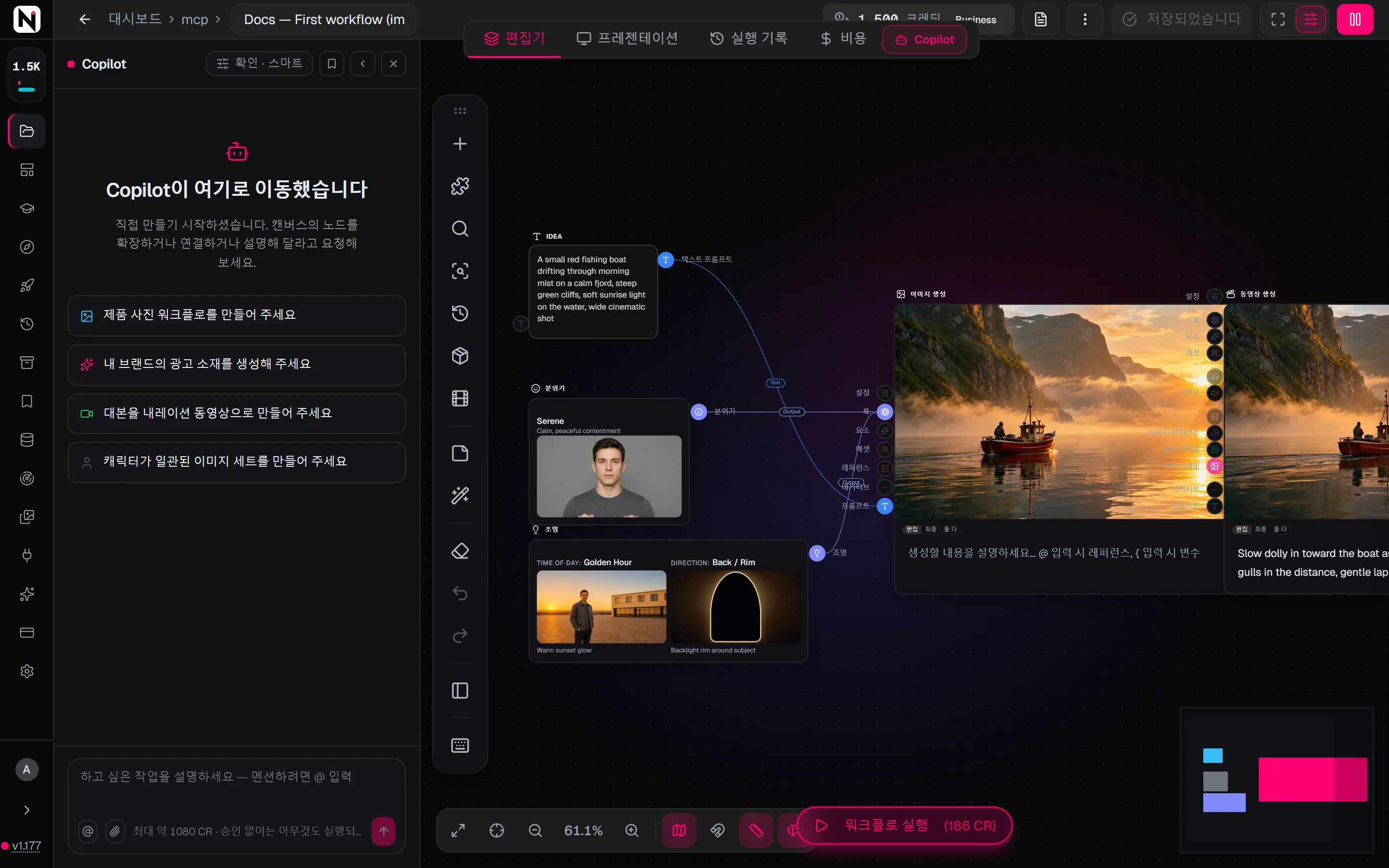The width and height of the screenshot is (1389, 868).
Task: Open the @ mention picker in Copilot input
Action: point(88,831)
